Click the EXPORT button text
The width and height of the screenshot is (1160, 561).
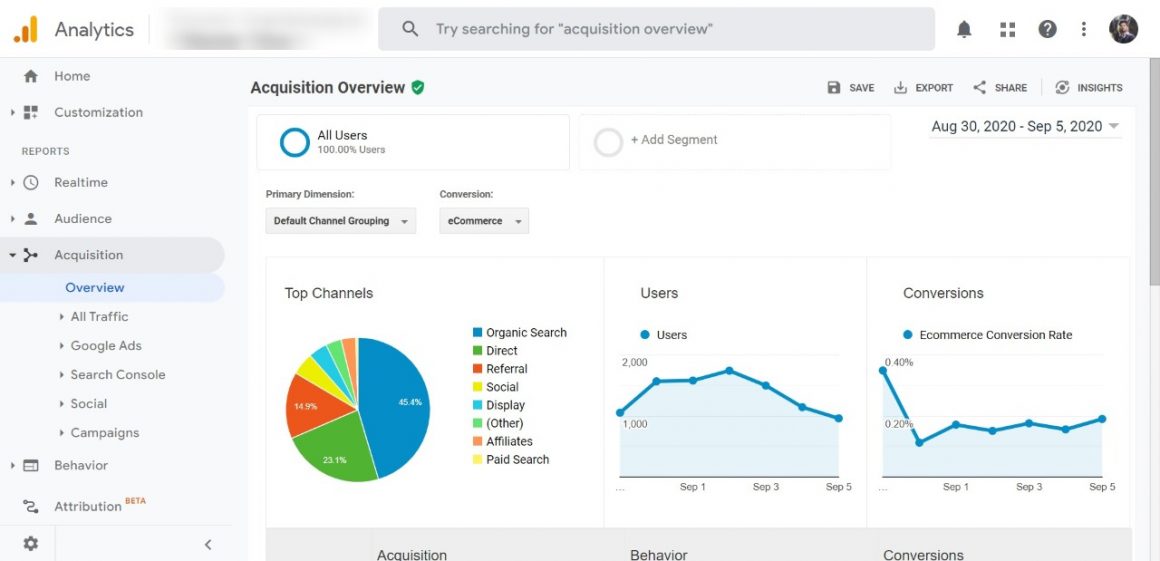coord(934,88)
